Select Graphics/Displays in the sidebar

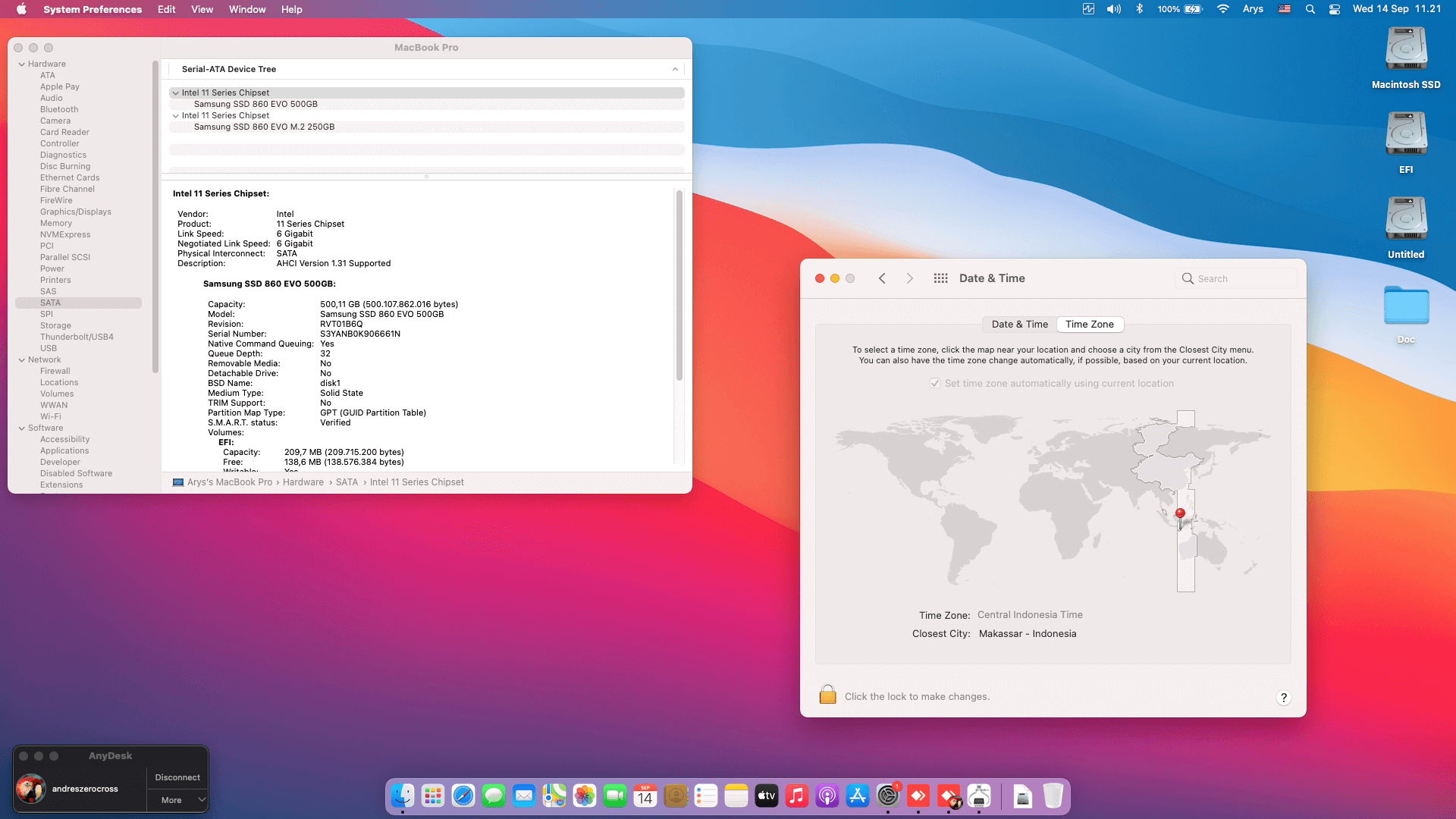click(x=76, y=212)
